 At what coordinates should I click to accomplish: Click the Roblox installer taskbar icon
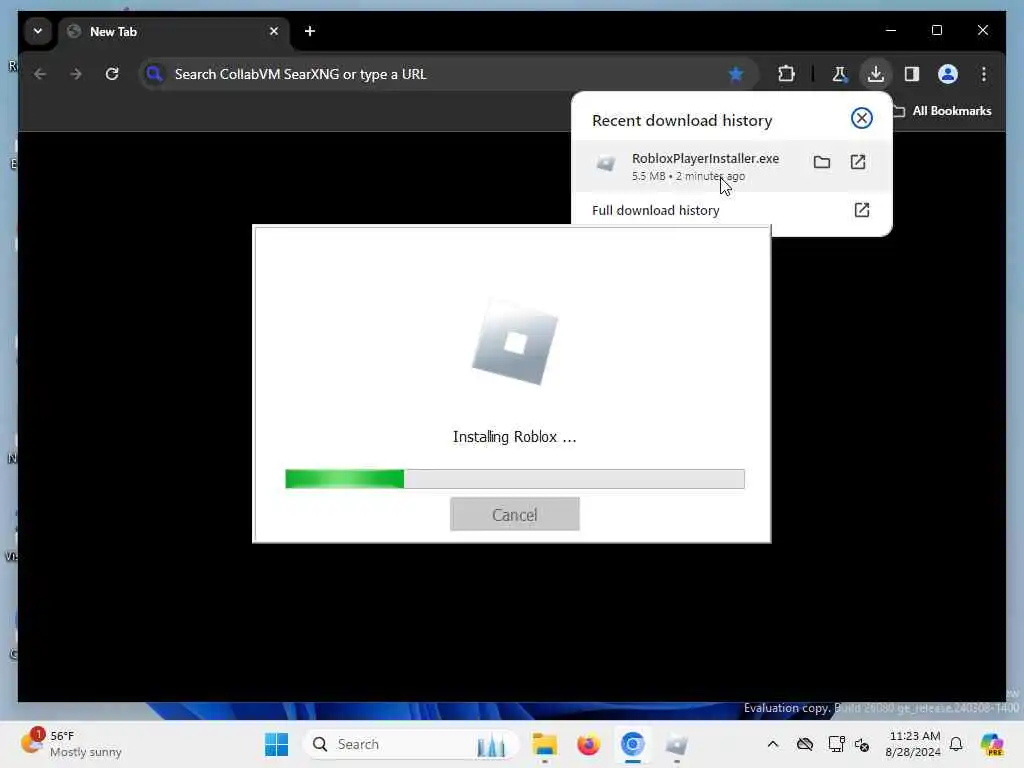(x=677, y=744)
